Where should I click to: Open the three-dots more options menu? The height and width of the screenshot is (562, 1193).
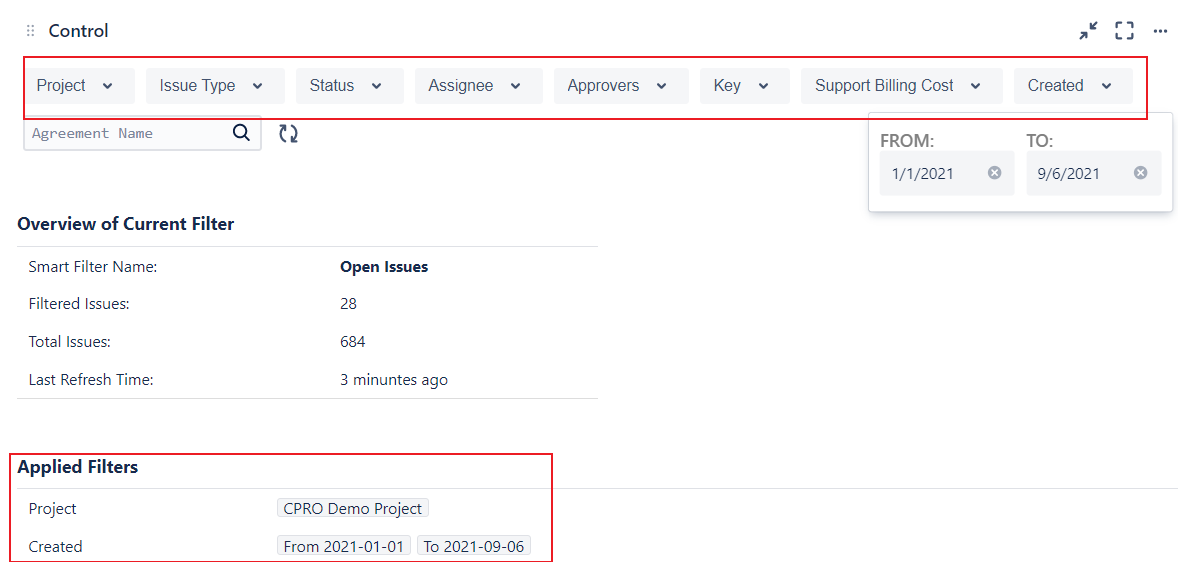(x=1160, y=31)
